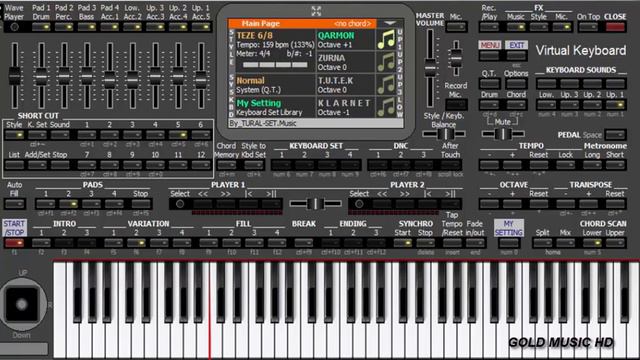The image size is (640, 360).
Task: Open the Options button
Action: (516, 84)
